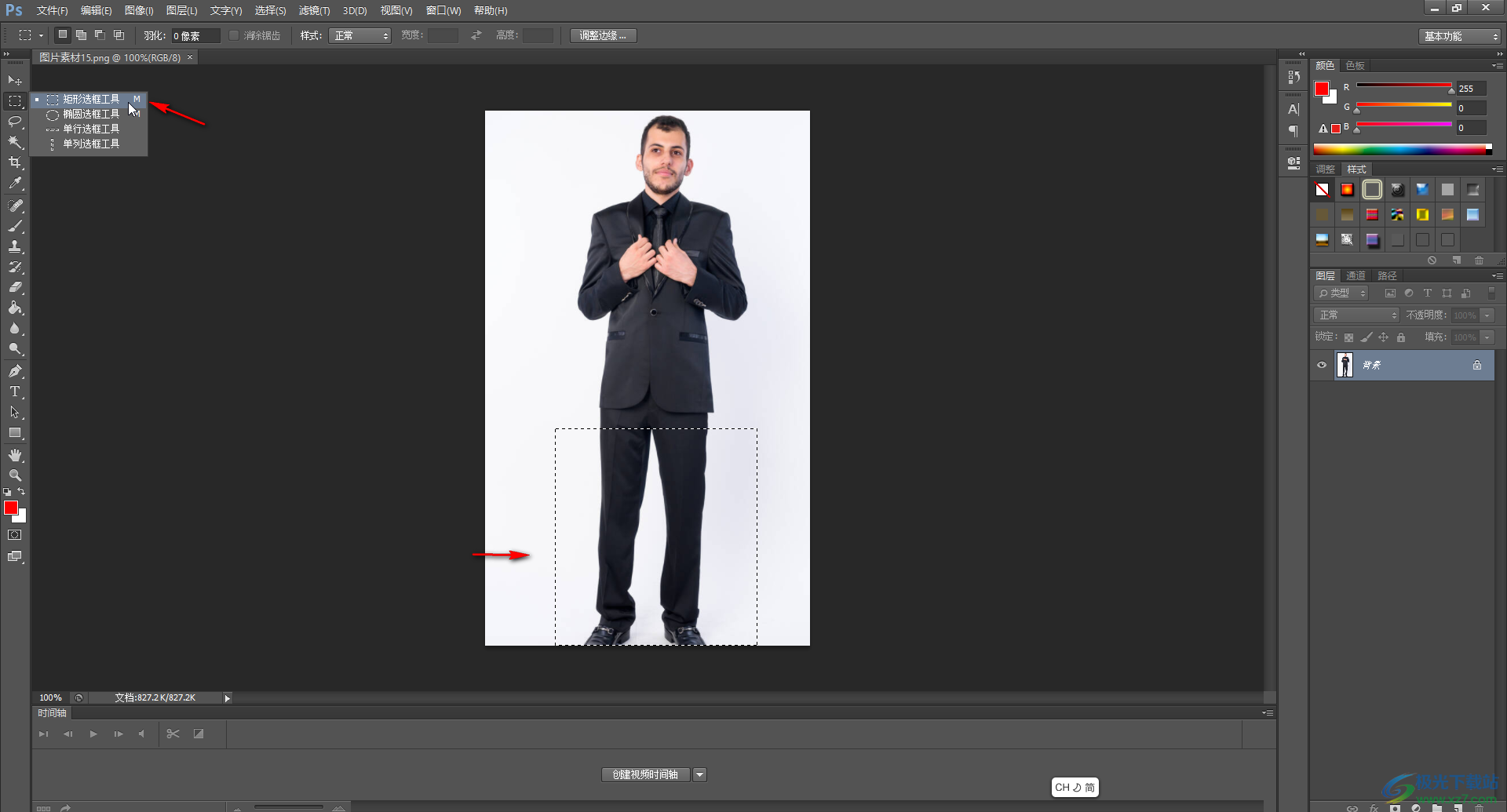Select the Lasso tool
1507x812 pixels.
(15, 122)
